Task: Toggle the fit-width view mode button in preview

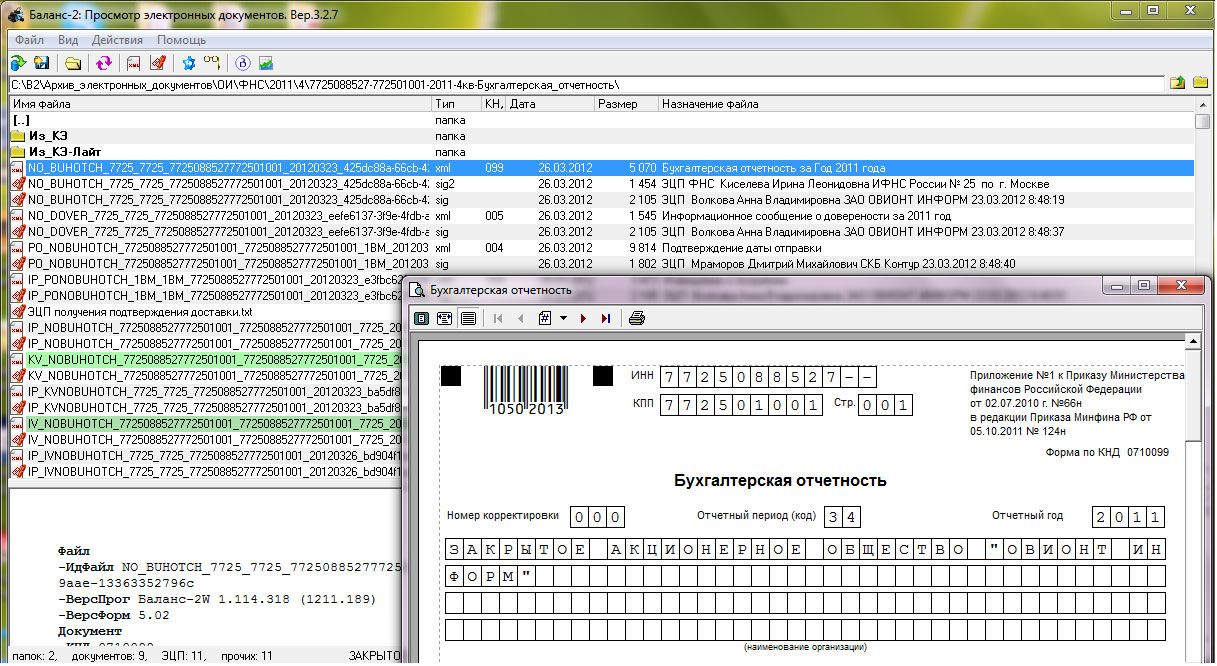Action: coord(445,319)
